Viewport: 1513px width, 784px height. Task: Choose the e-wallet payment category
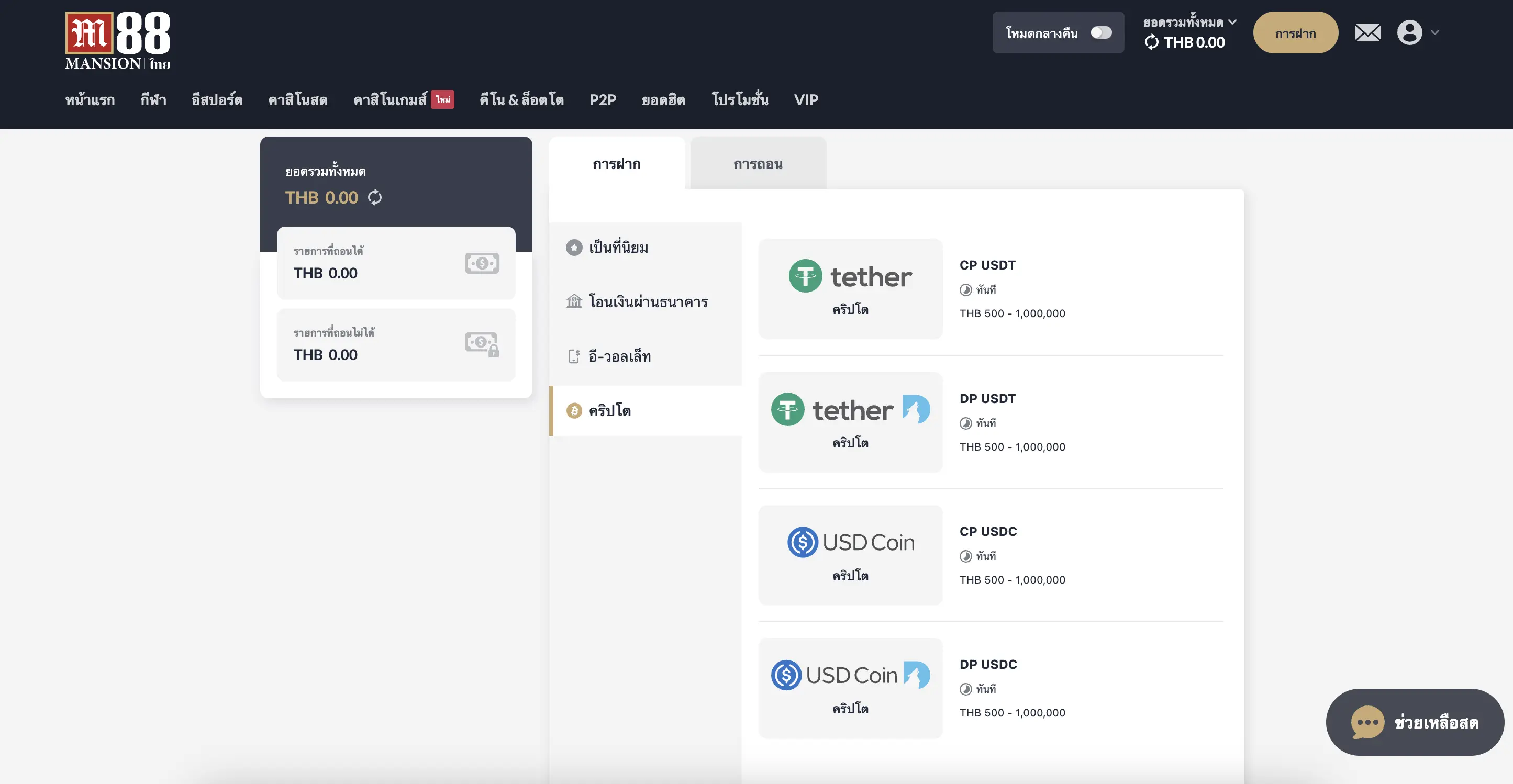619,356
